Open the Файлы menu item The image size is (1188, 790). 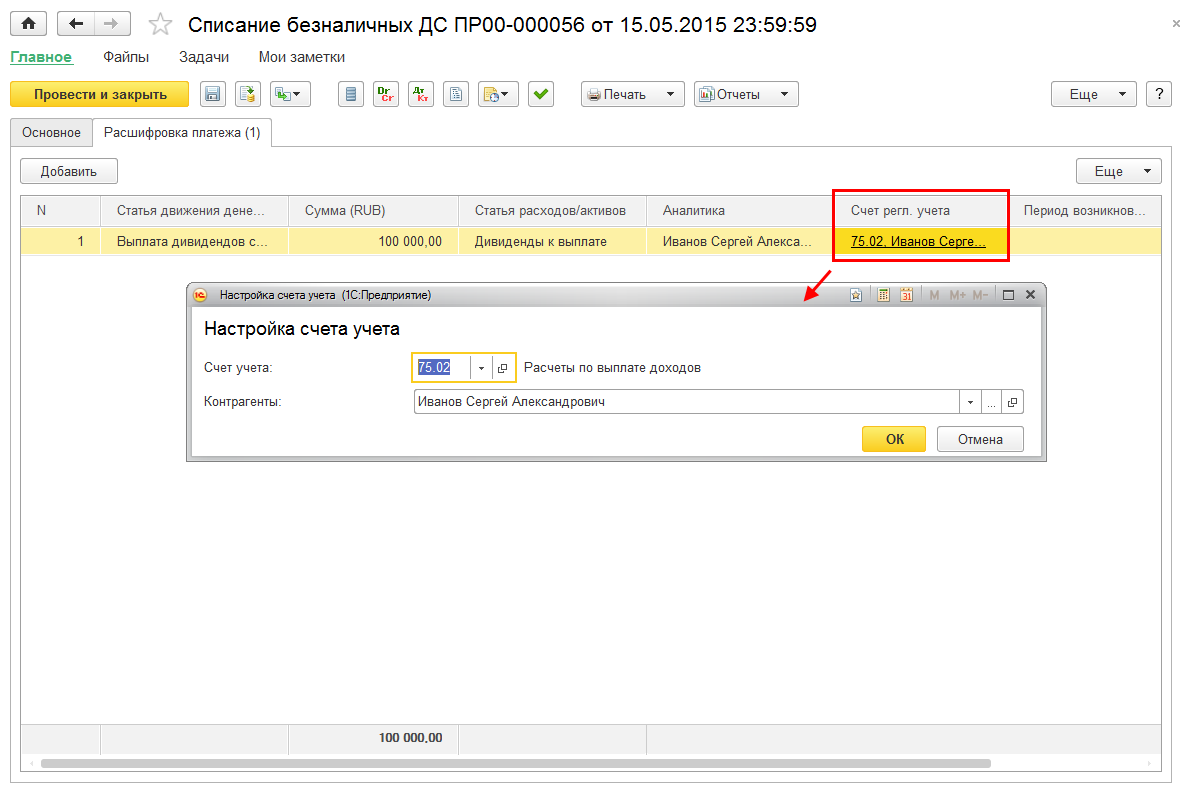click(126, 57)
